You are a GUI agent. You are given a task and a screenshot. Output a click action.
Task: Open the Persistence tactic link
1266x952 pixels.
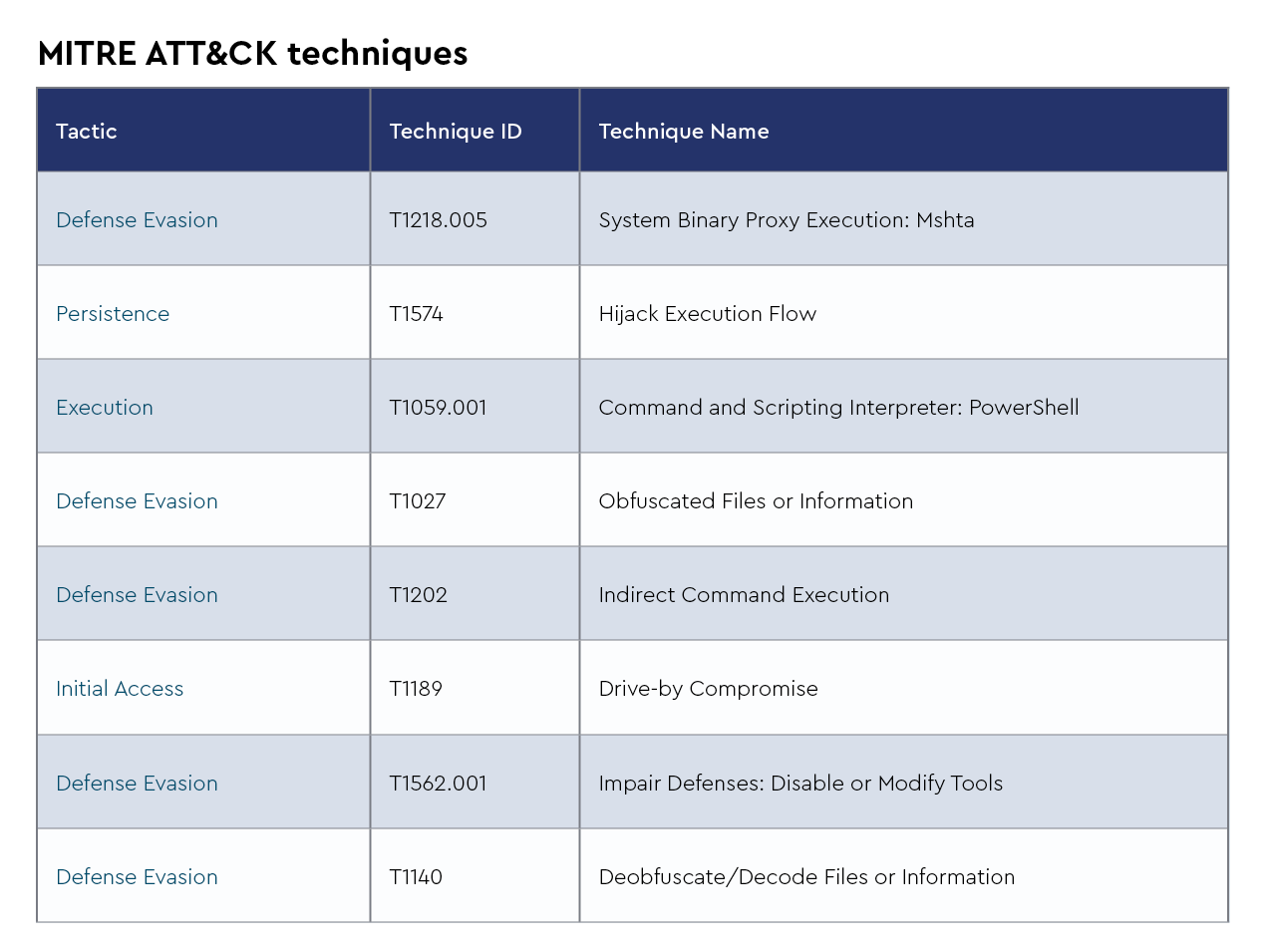click(x=113, y=314)
